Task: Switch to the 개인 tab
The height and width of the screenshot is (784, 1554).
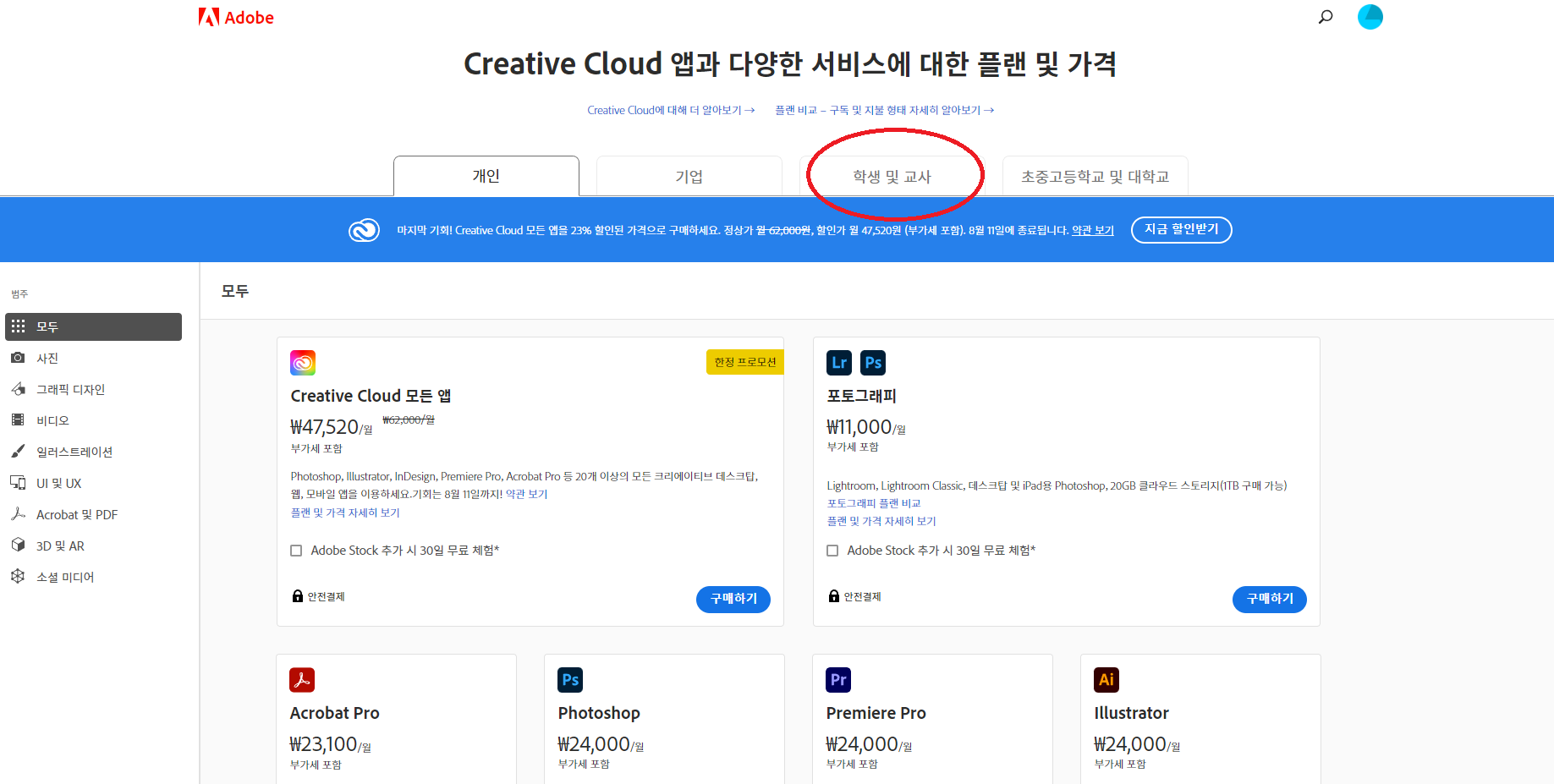Action: (x=486, y=176)
